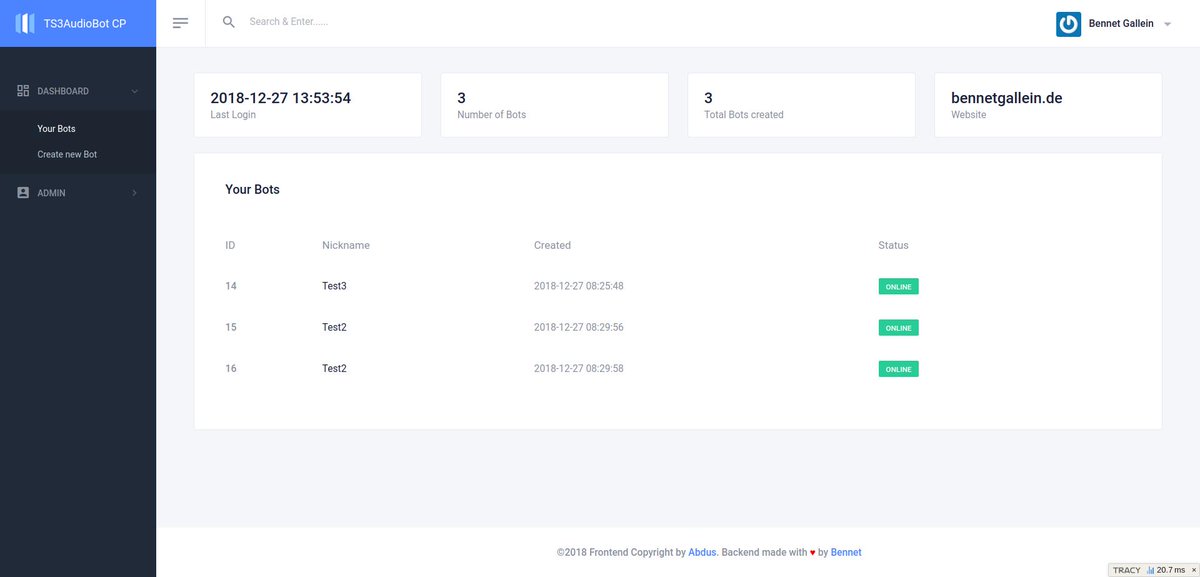Click the Number of Bots card
Screen dimensions: 1200x577
point(554,105)
